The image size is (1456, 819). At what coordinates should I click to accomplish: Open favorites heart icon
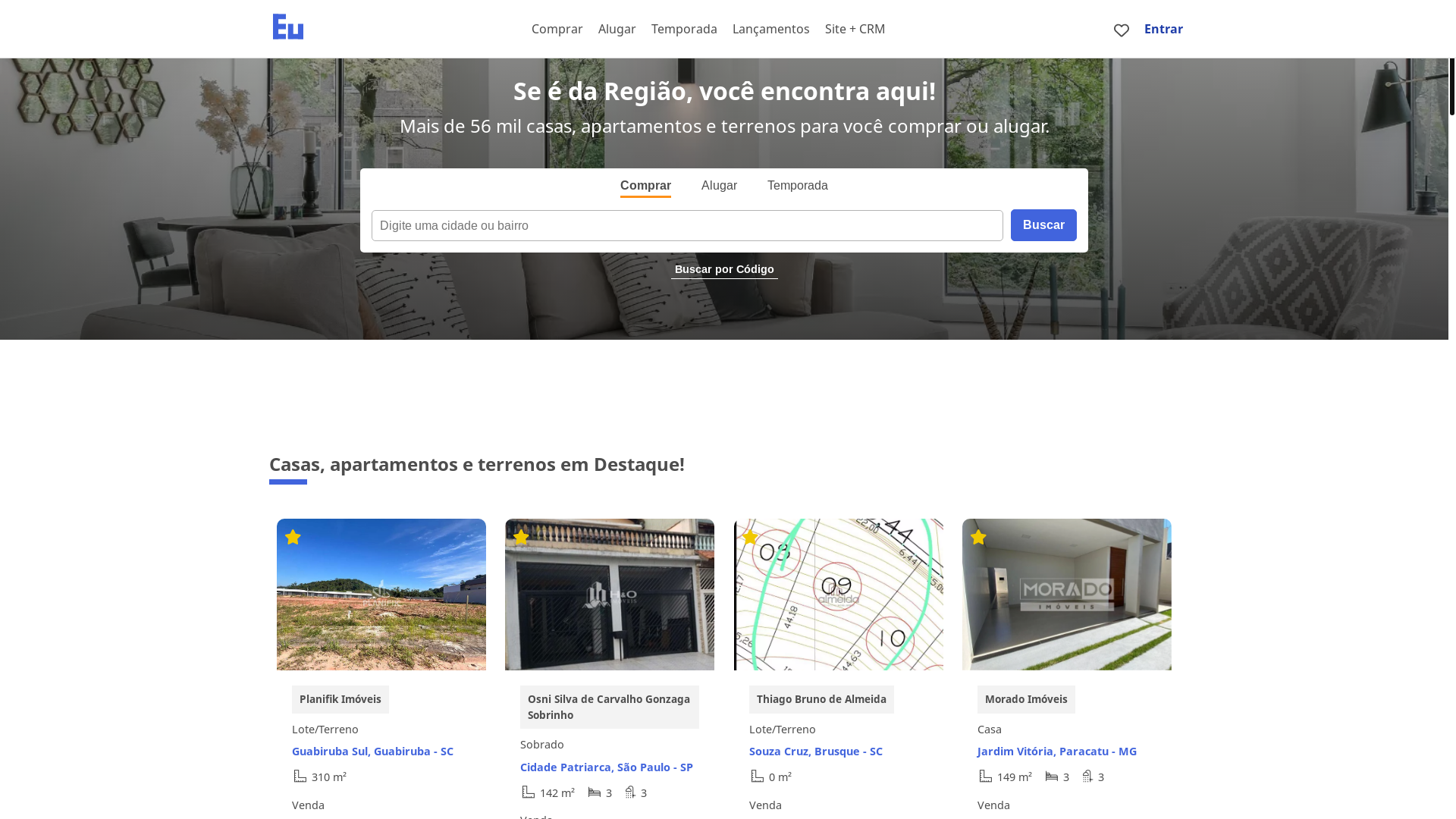[1122, 30]
